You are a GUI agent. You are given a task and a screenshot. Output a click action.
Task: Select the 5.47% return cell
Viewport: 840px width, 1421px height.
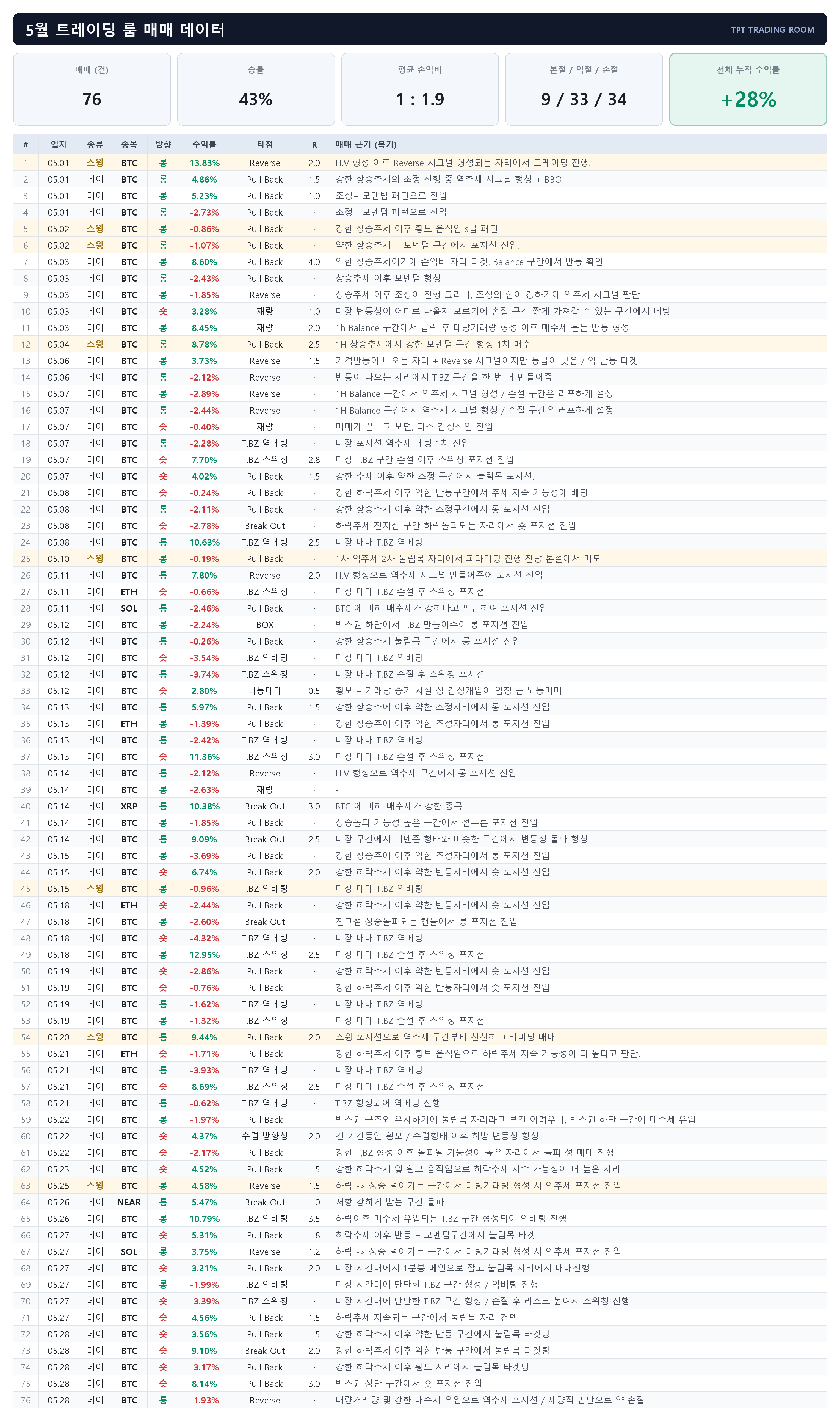(204, 1202)
